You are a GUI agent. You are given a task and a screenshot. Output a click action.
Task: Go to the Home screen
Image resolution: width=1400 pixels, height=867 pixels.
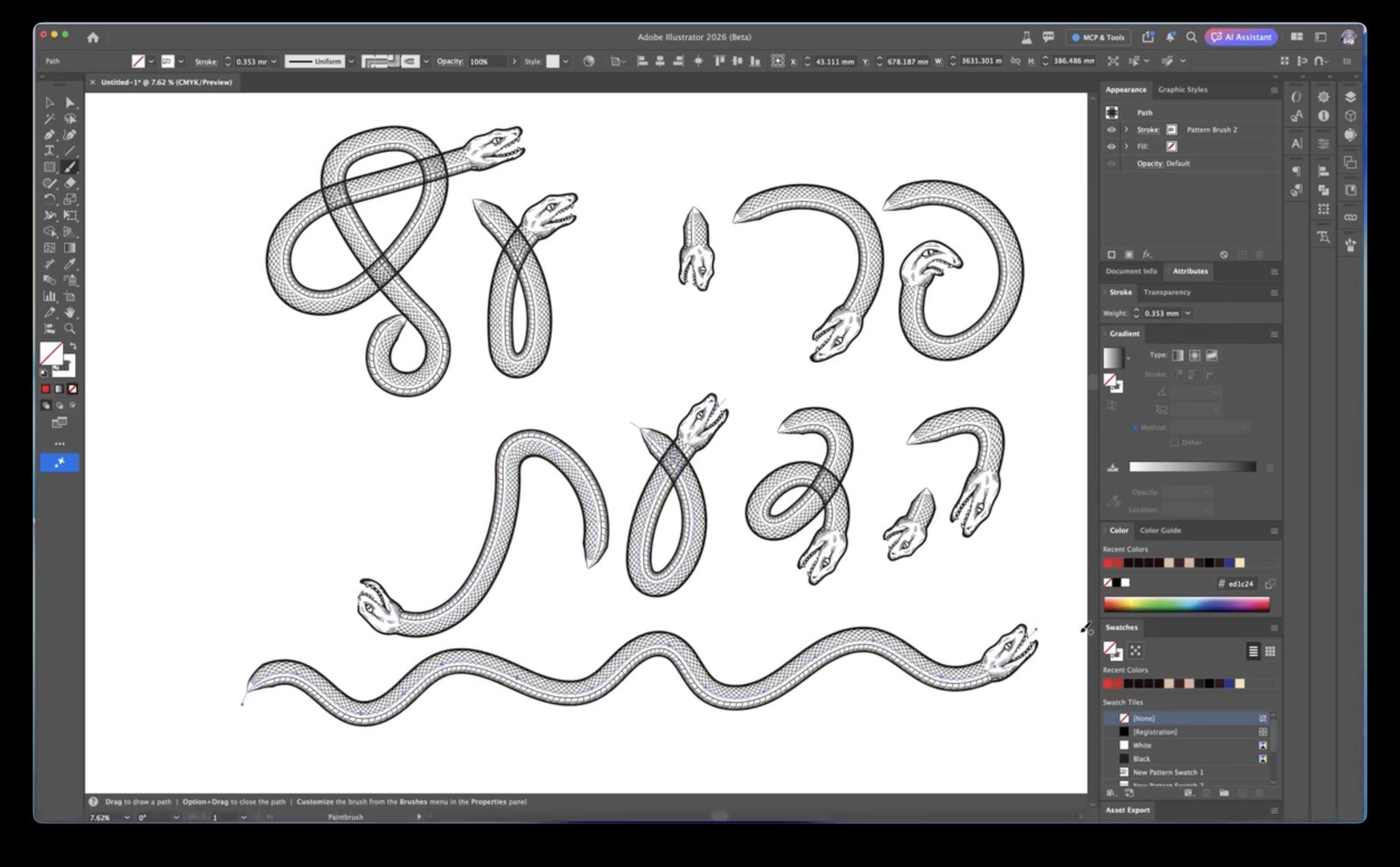click(93, 37)
